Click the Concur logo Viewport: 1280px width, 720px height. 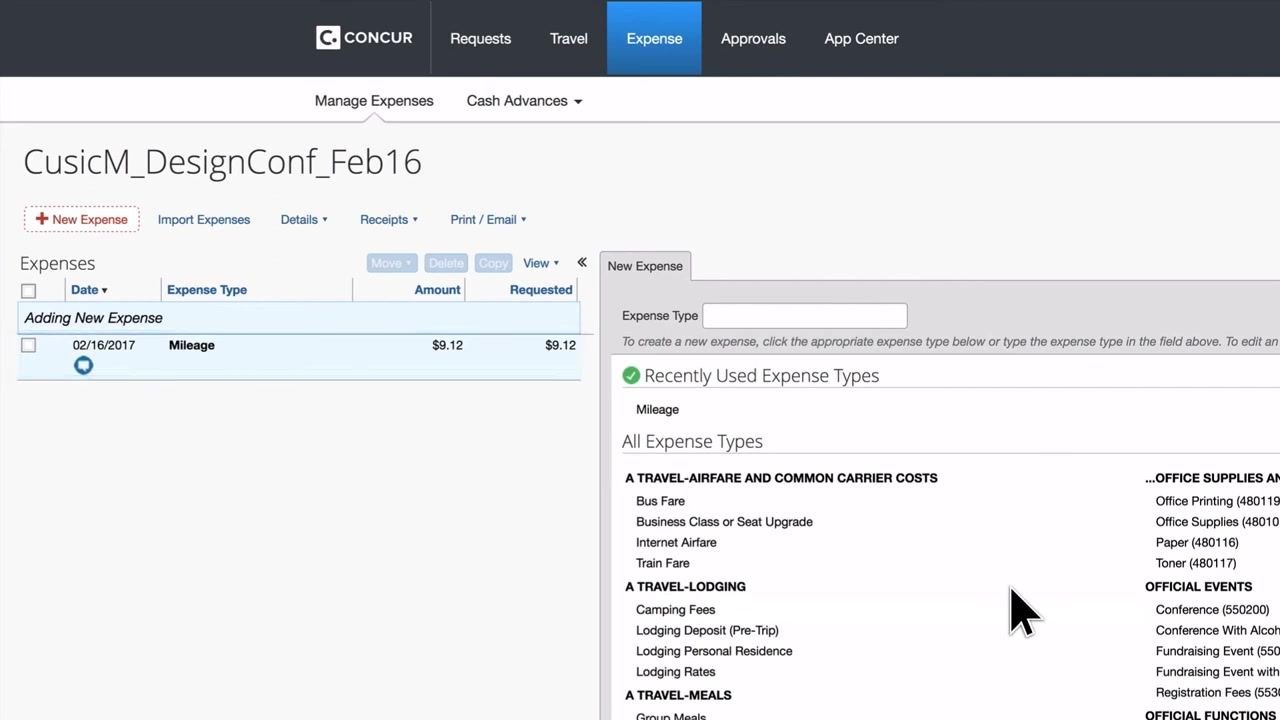pyautogui.click(x=364, y=38)
